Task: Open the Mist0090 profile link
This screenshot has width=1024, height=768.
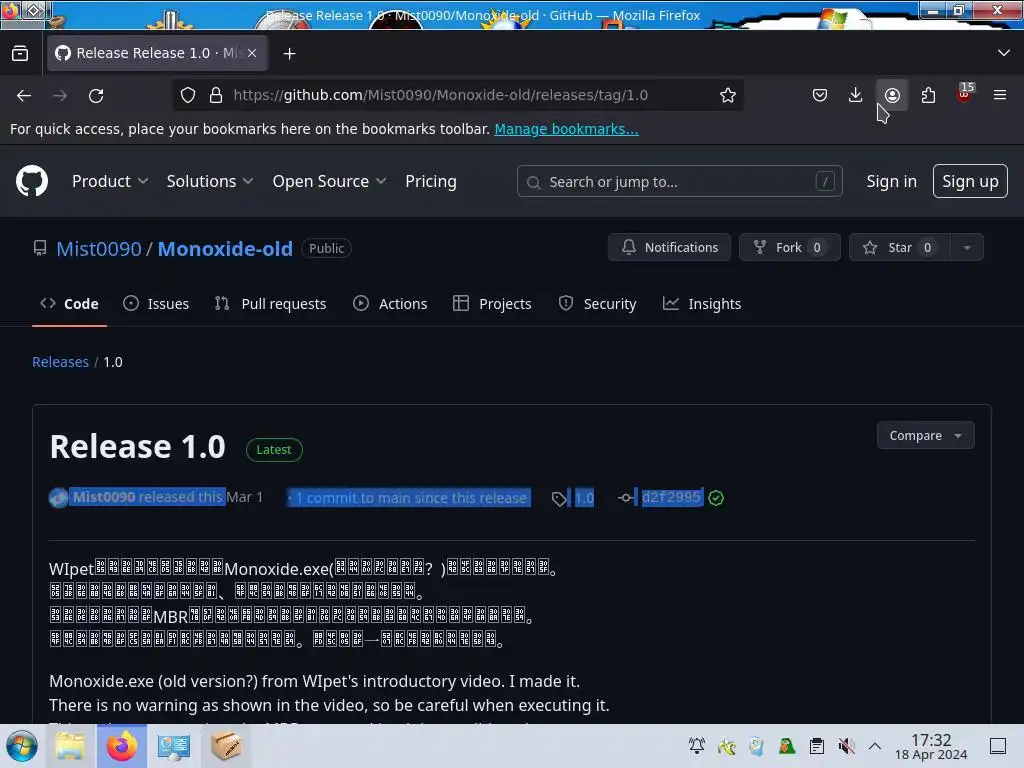Action: point(99,249)
